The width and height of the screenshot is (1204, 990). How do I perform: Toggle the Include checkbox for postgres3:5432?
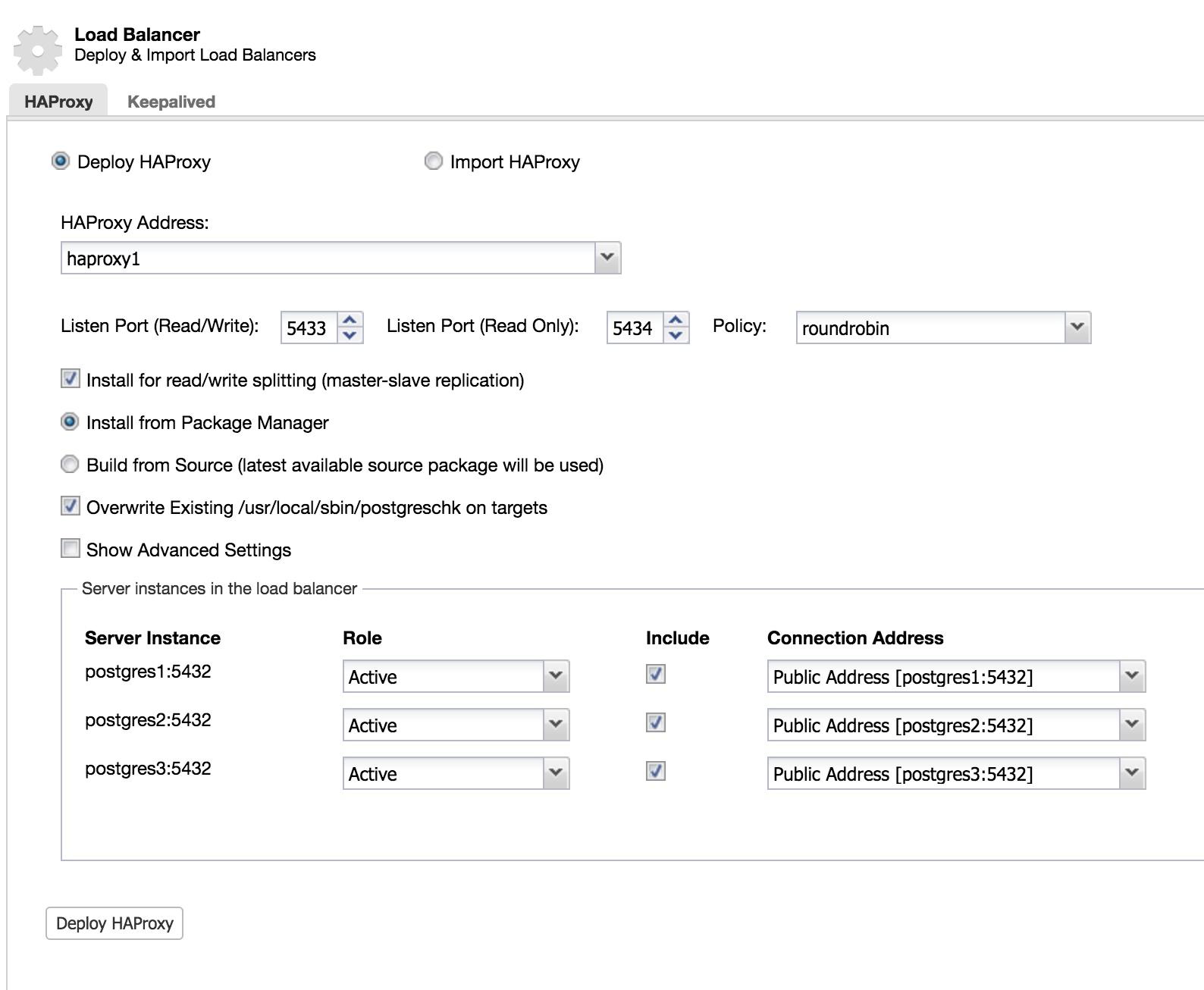point(656,771)
